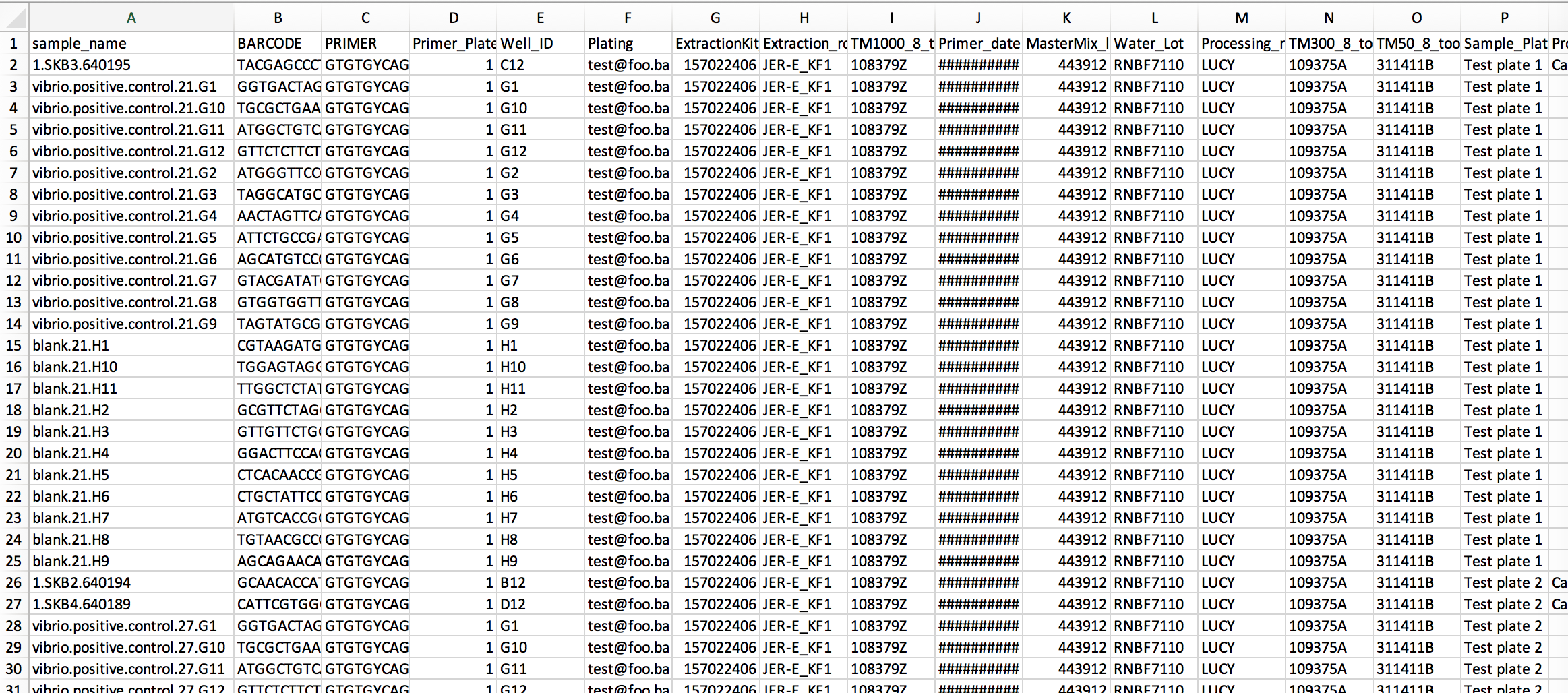Screen dimensions: 1568x693
Task: Select column G header
Action: click(716, 18)
